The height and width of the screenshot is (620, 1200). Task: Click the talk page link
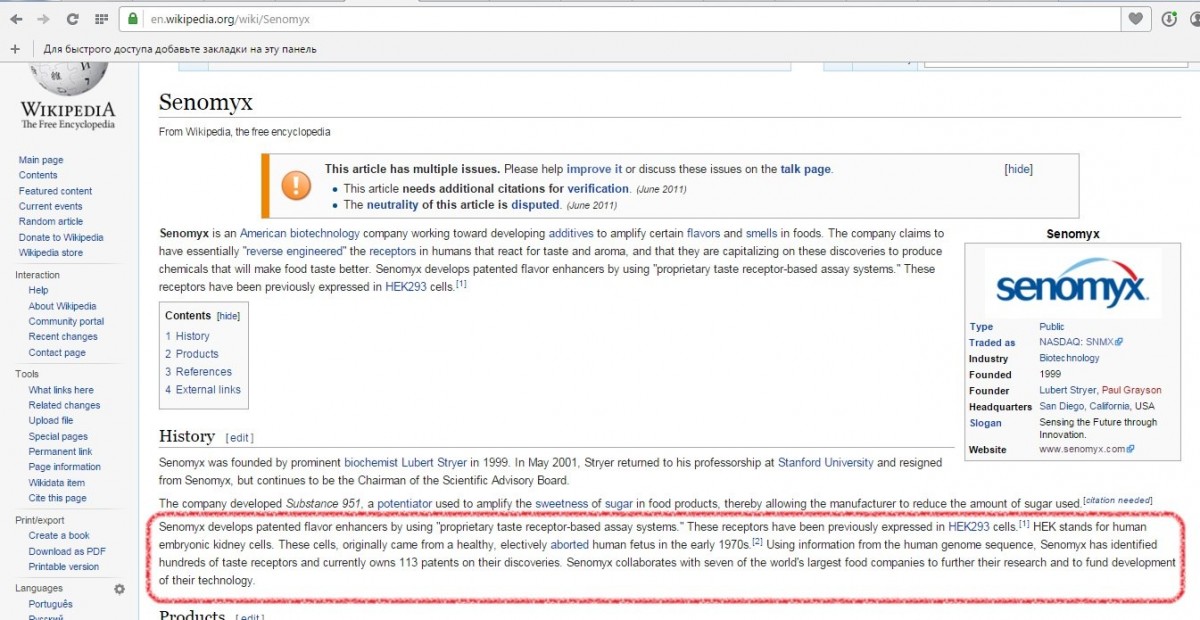805,169
